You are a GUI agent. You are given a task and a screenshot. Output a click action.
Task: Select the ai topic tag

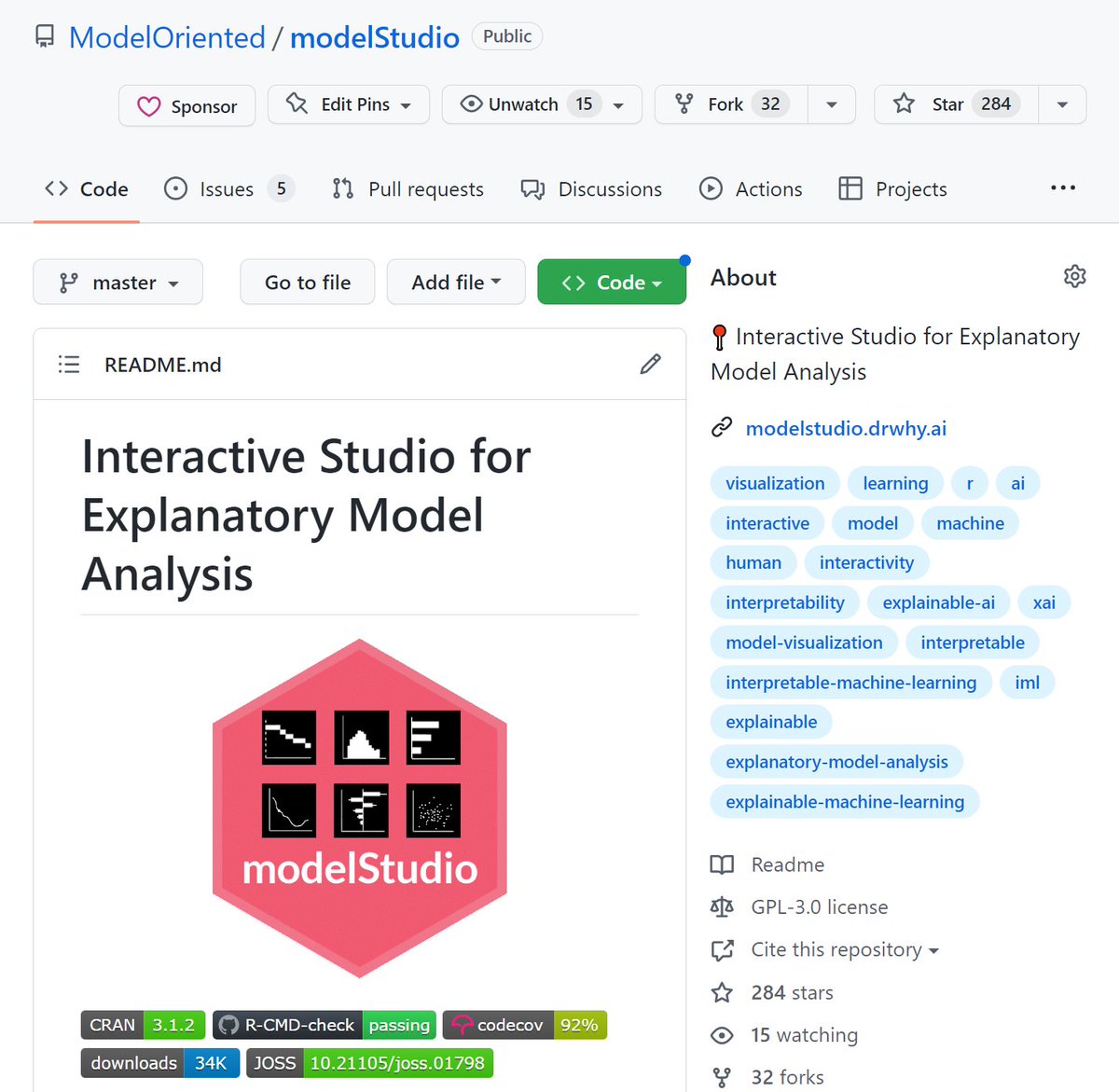1018,483
